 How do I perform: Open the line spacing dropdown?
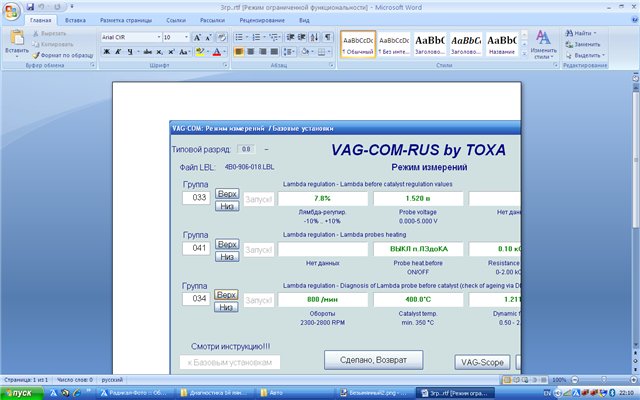(x=289, y=52)
